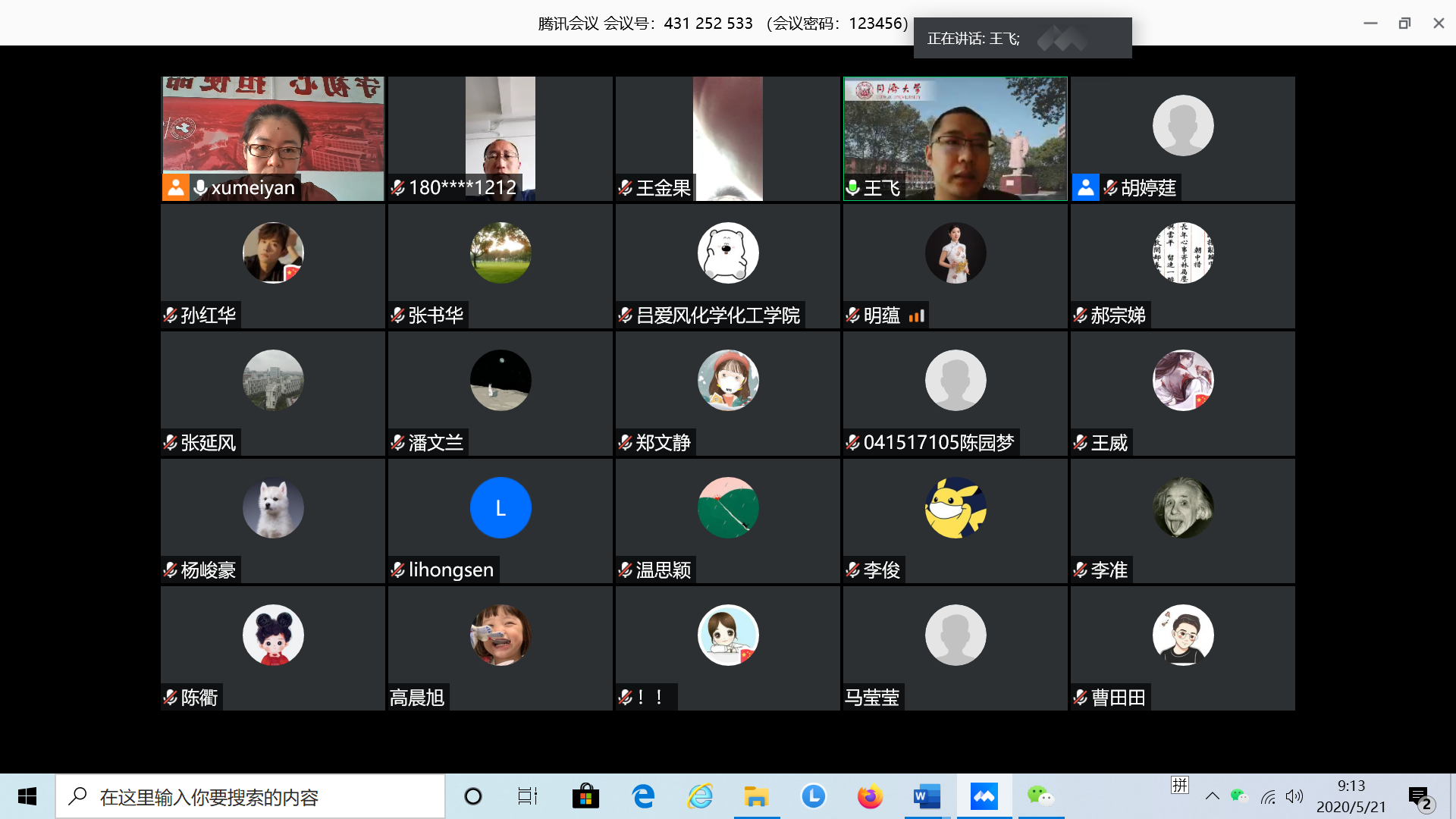Screen dimensions: 1456x819
Task: Toggle the 拼 input method indicator
Action: click(x=1180, y=786)
